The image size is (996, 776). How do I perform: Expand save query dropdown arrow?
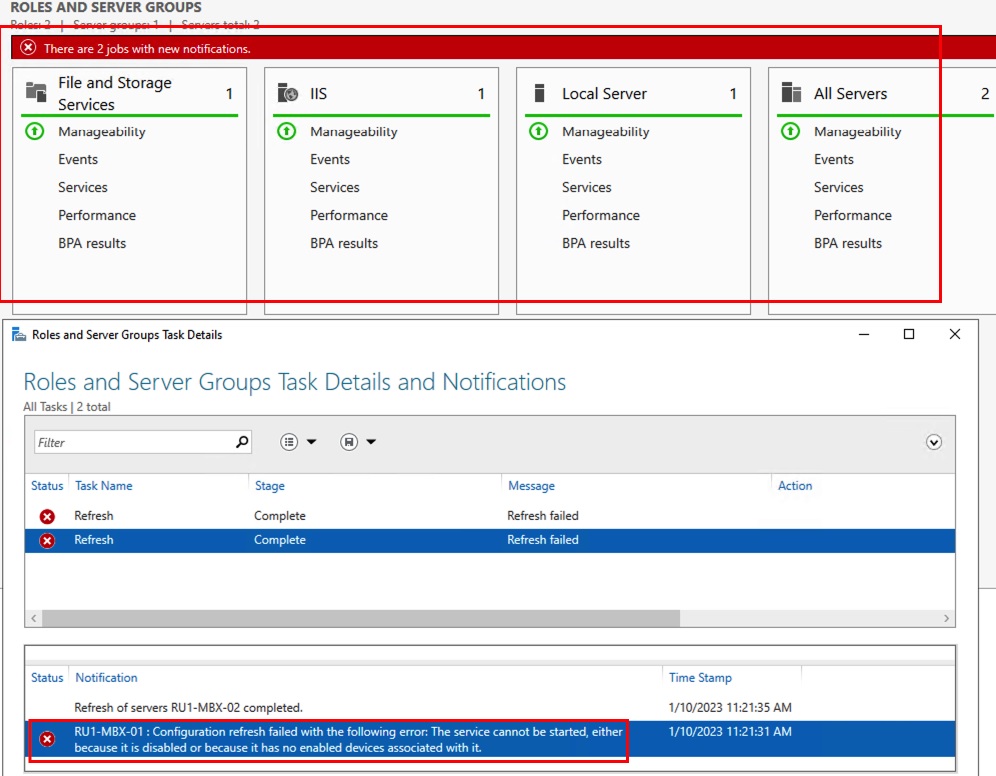click(x=371, y=442)
